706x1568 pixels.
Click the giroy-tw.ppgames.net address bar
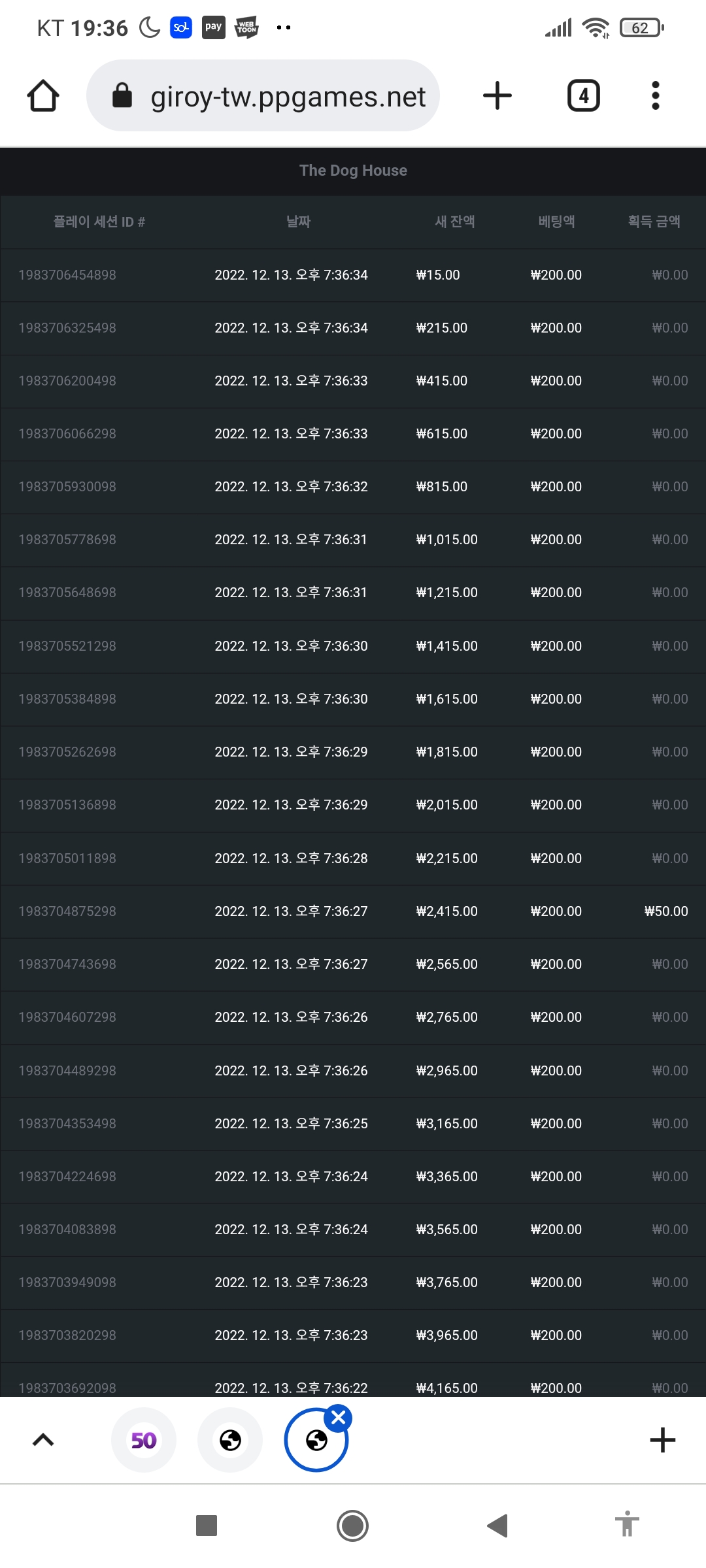click(263, 95)
